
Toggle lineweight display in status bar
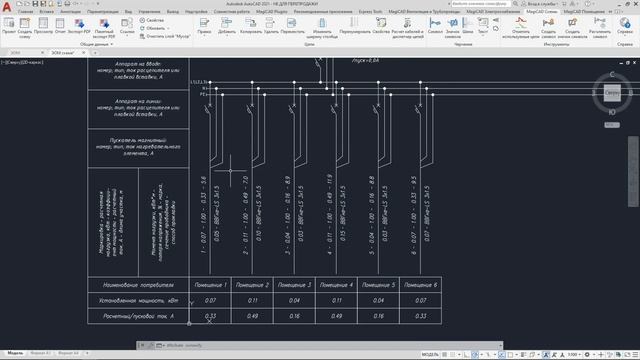[x=524, y=355]
